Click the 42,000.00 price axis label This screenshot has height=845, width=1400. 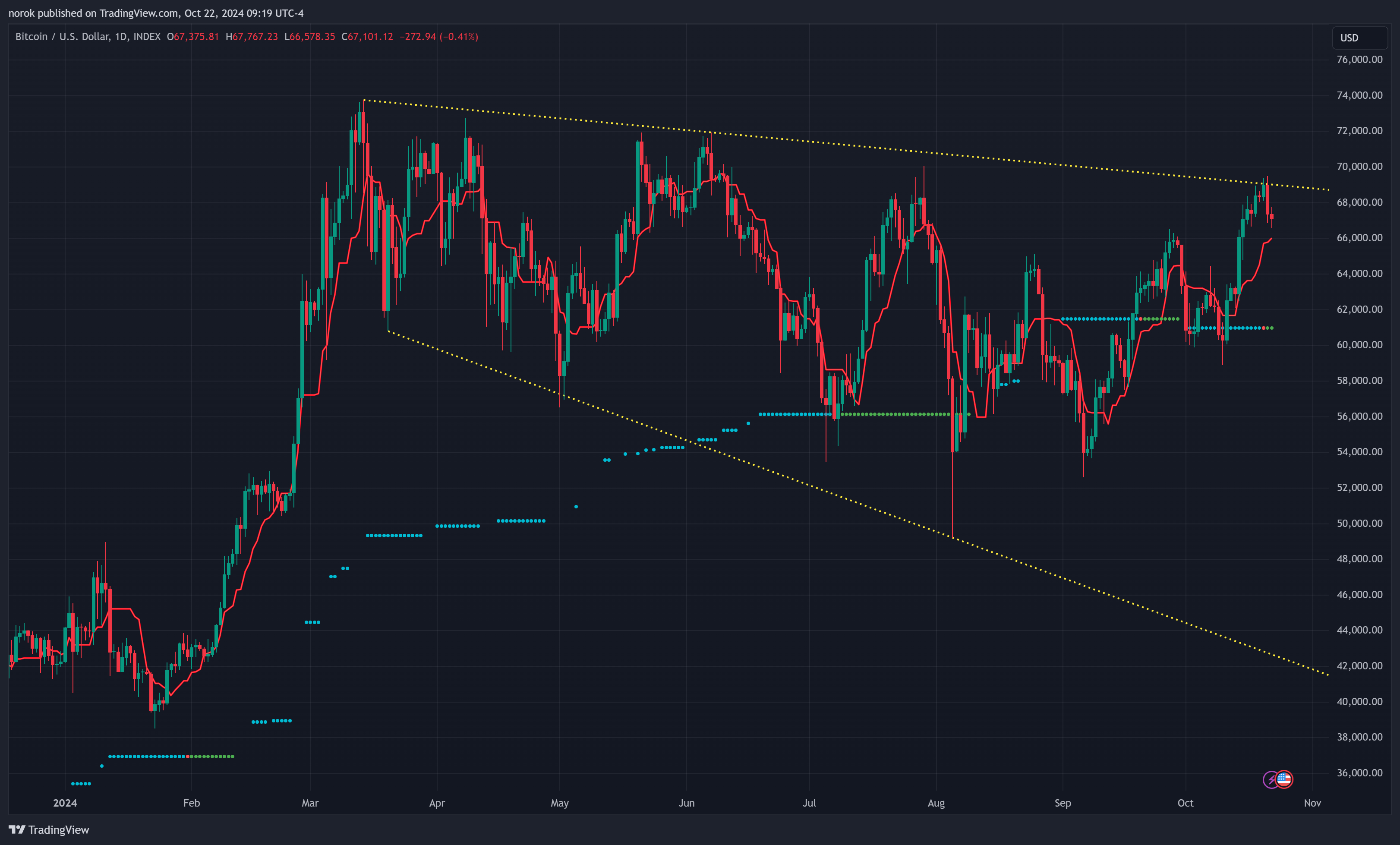pyautogui.click(x=1360, y=666)
